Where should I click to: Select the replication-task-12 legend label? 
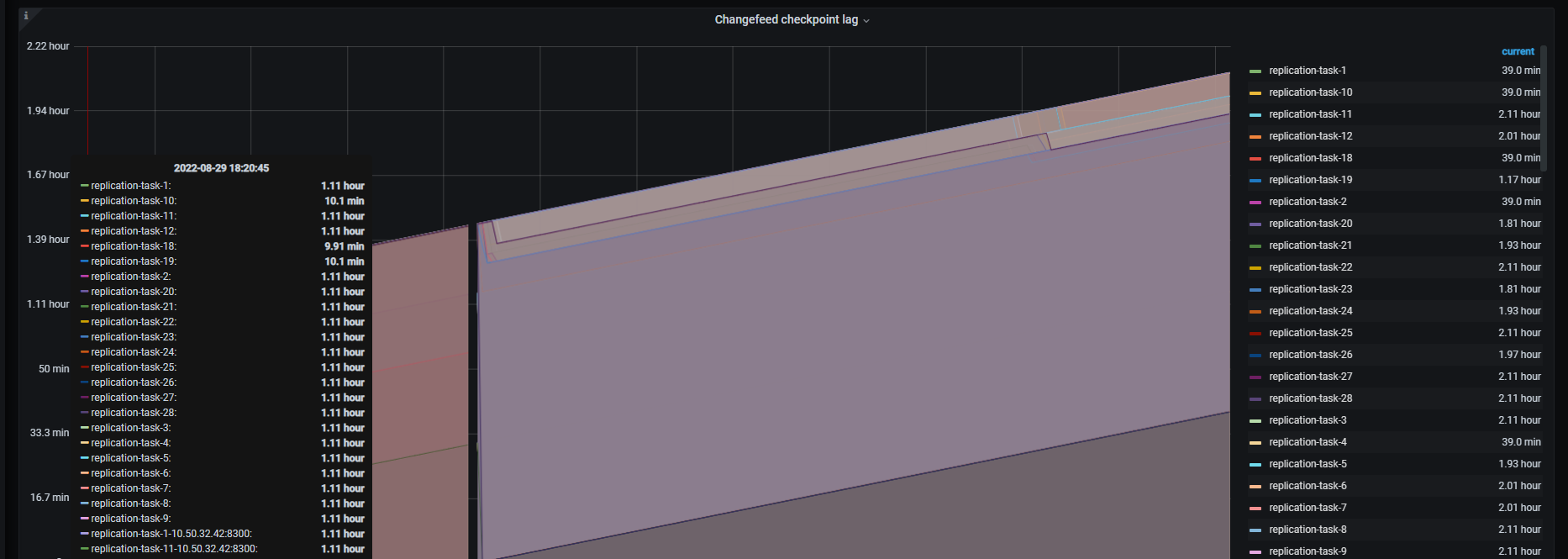coord(1310,136)
